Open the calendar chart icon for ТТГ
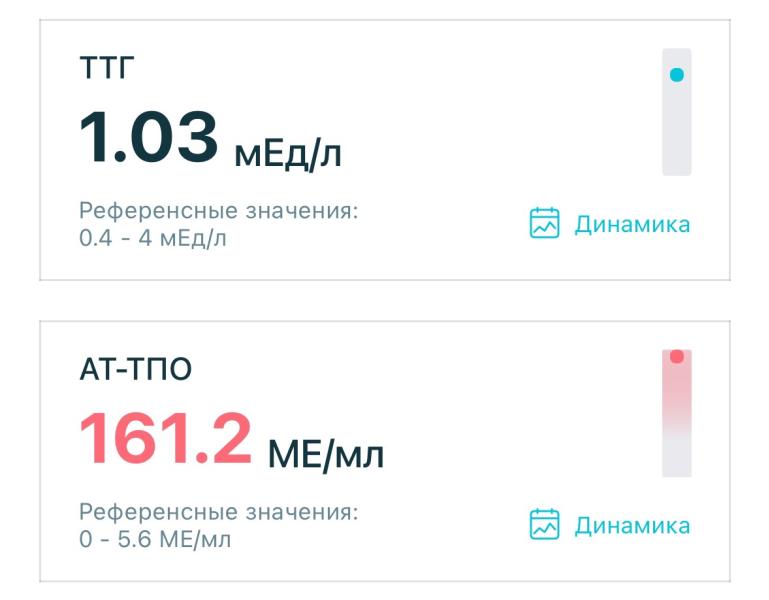The image size is (769, 600). click(544, 223)
